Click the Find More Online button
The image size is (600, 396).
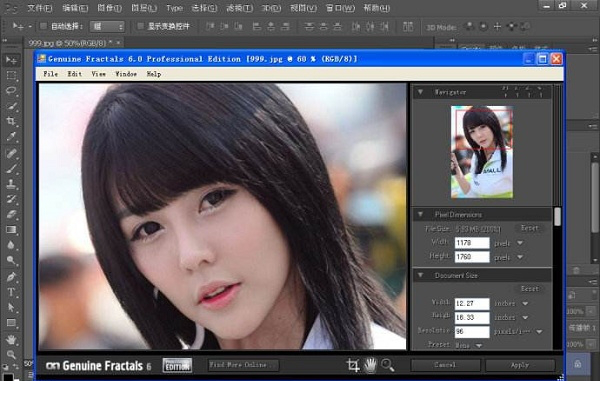coord(243,365)
